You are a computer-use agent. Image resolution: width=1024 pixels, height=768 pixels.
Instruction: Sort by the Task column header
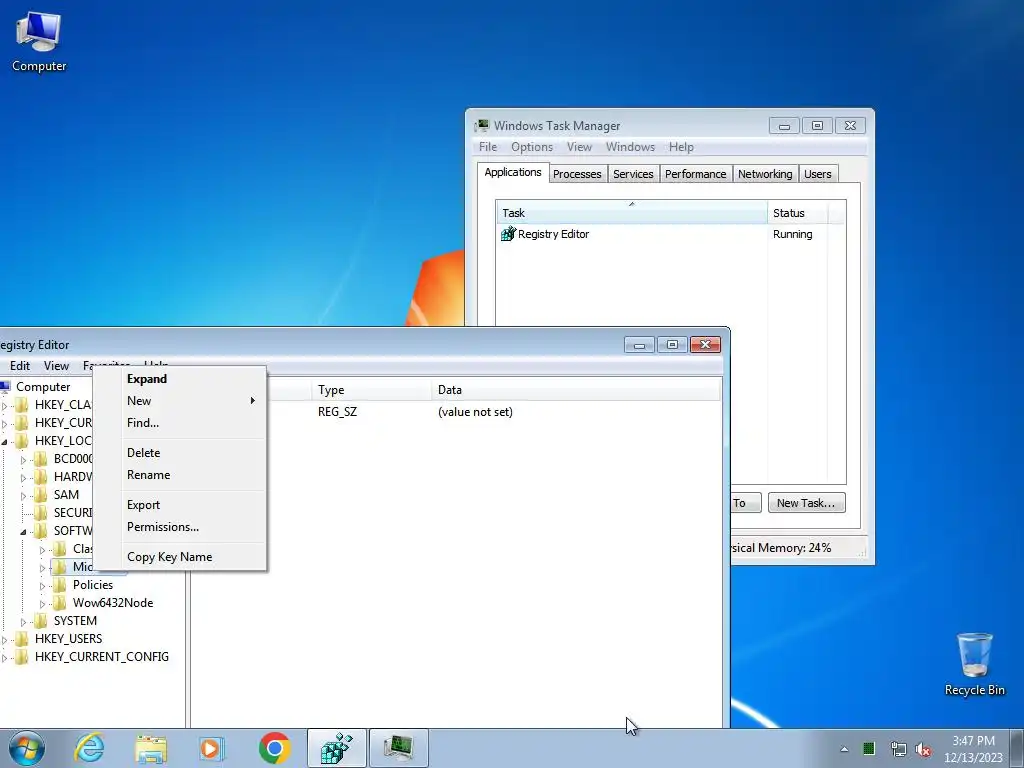632,213
